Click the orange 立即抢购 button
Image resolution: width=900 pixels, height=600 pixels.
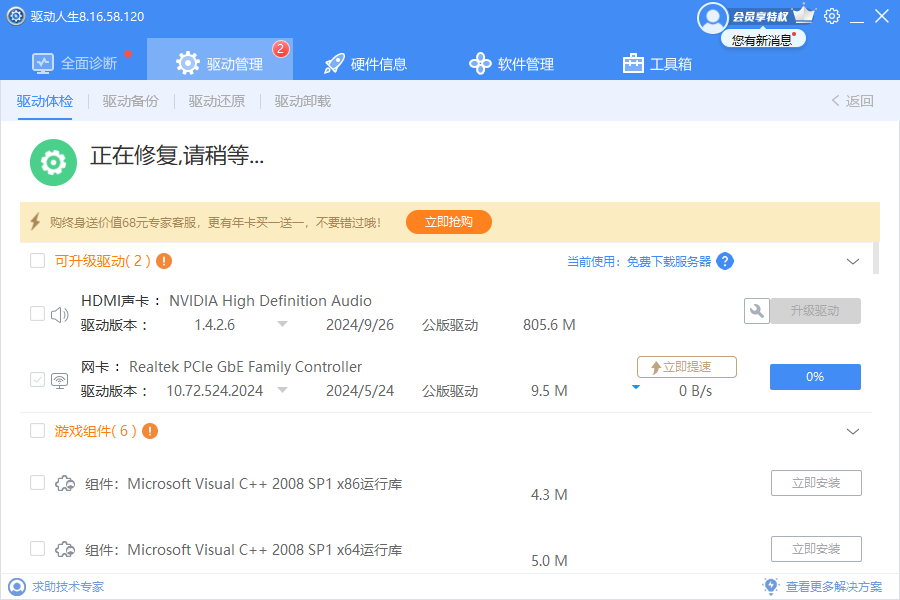coord(448,222)
